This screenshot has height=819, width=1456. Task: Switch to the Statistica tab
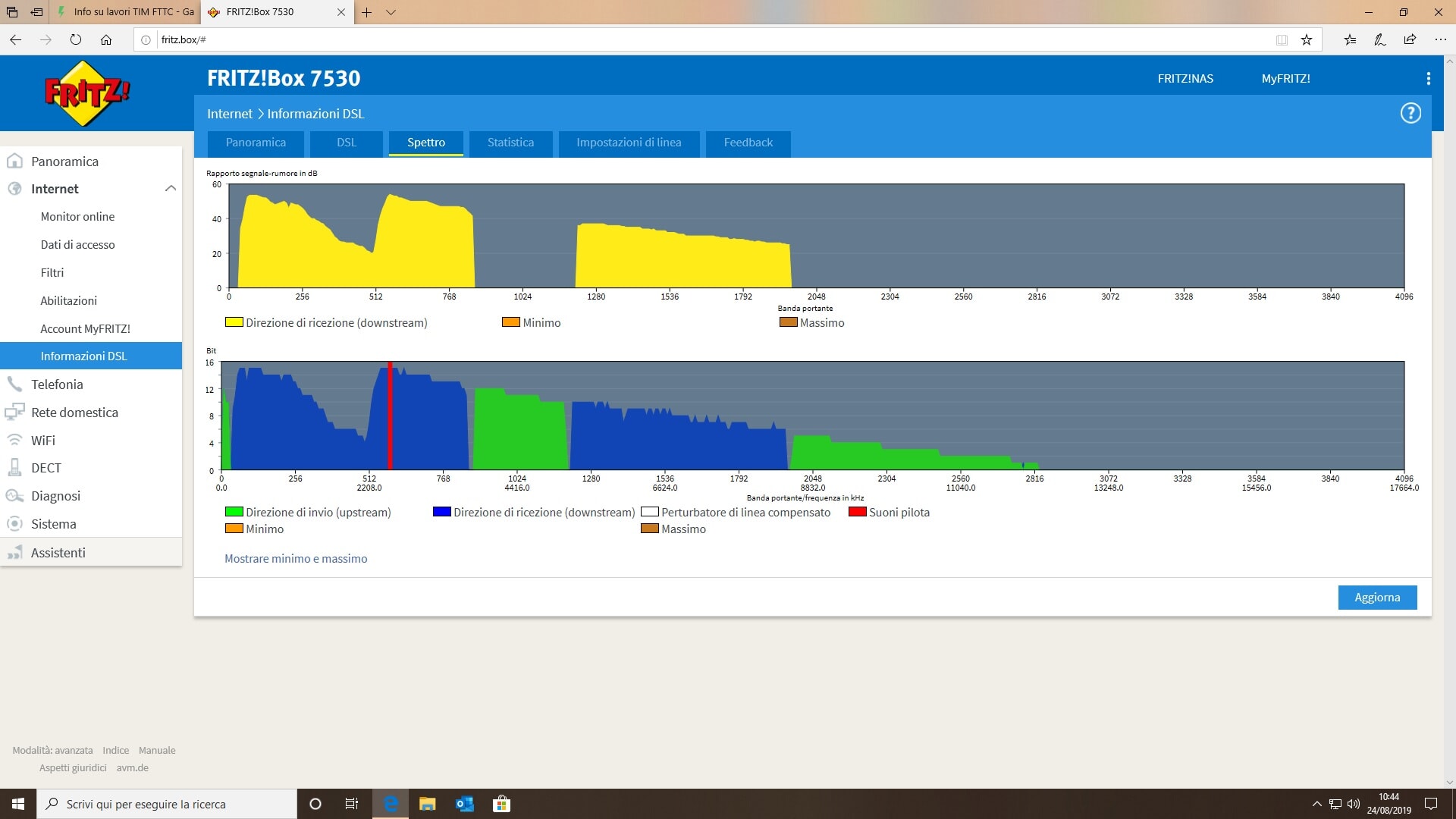pos(510,143)
